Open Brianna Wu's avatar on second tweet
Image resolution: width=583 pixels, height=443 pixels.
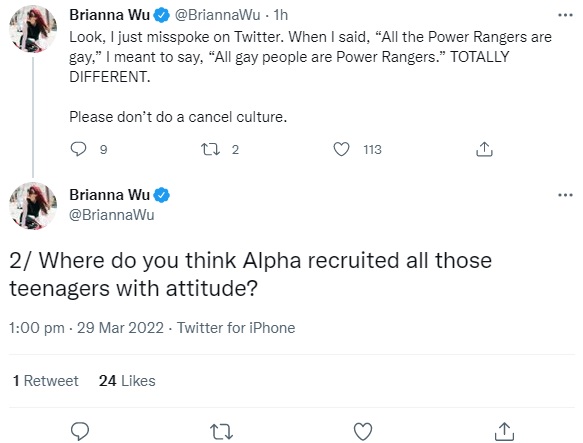point(33,206)
